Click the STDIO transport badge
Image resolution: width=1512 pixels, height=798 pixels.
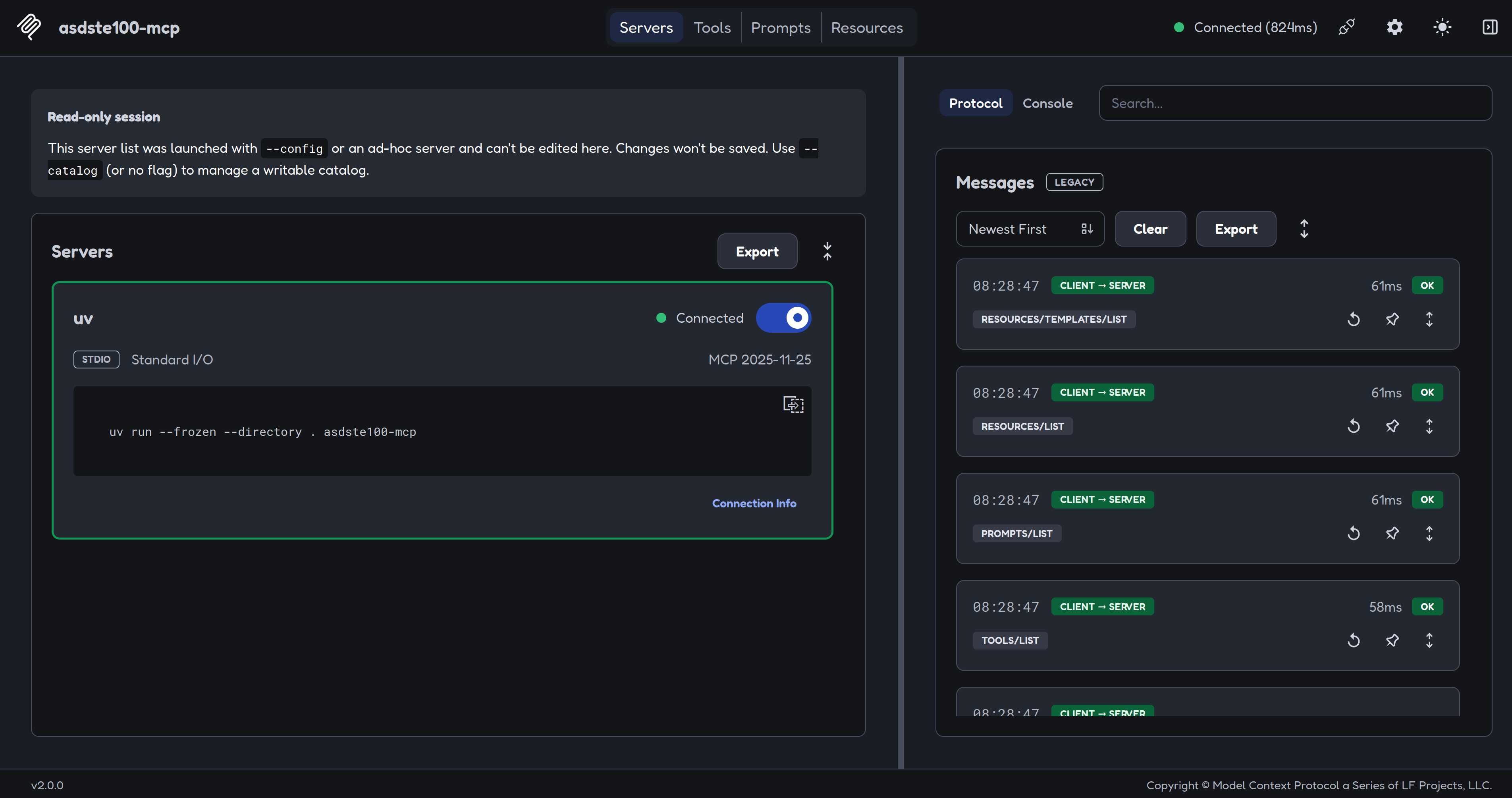(x=96, y=360)
